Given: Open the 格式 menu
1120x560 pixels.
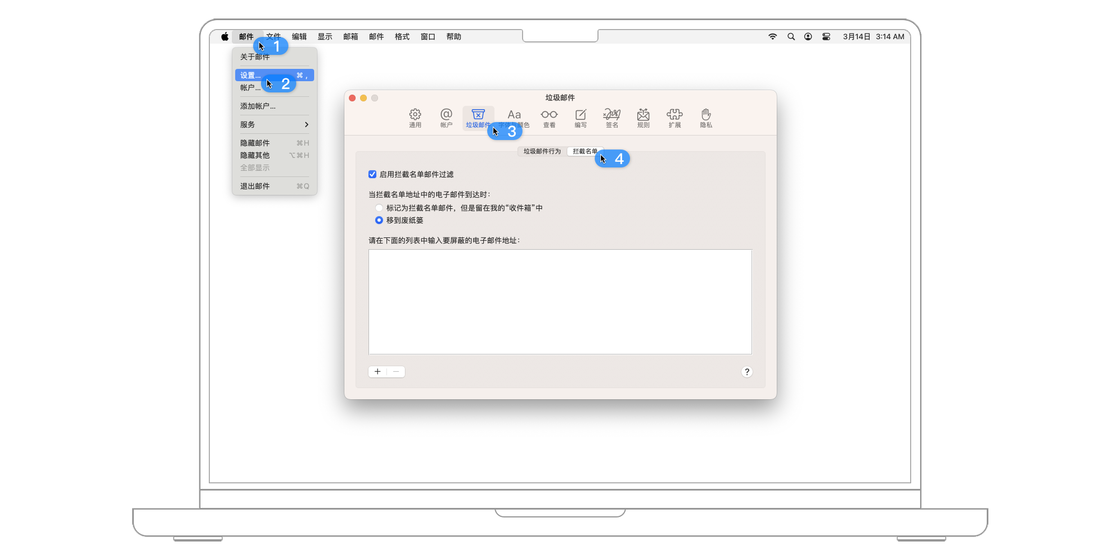Looking at the screenshot, I should (402, 36).
